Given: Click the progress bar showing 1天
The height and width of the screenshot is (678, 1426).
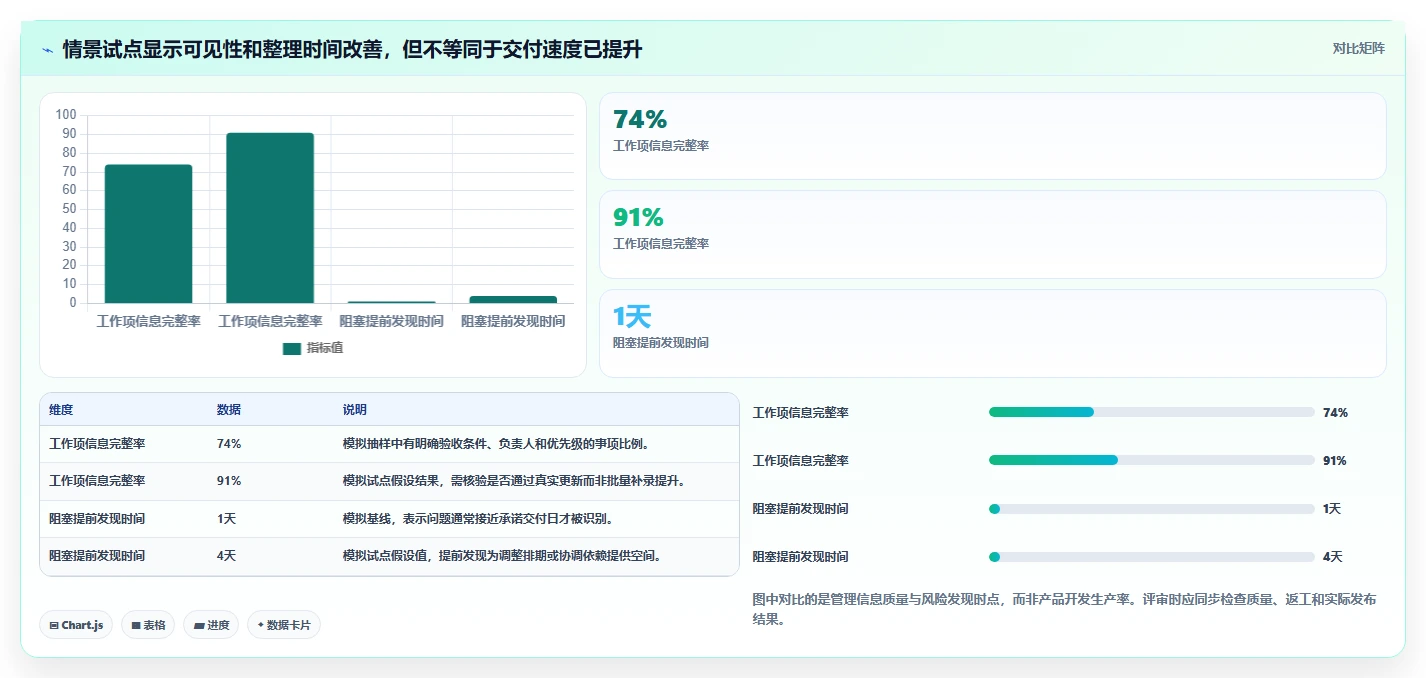Looking at the screenshot, I should (1151, 509).
